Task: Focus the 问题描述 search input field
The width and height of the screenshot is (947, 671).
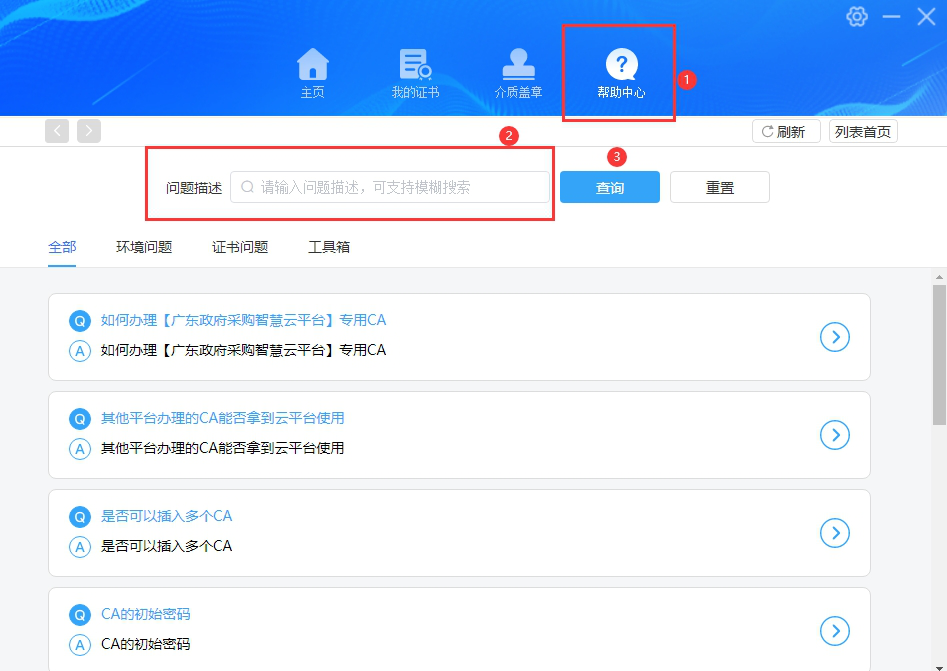Action: point(390,187)
